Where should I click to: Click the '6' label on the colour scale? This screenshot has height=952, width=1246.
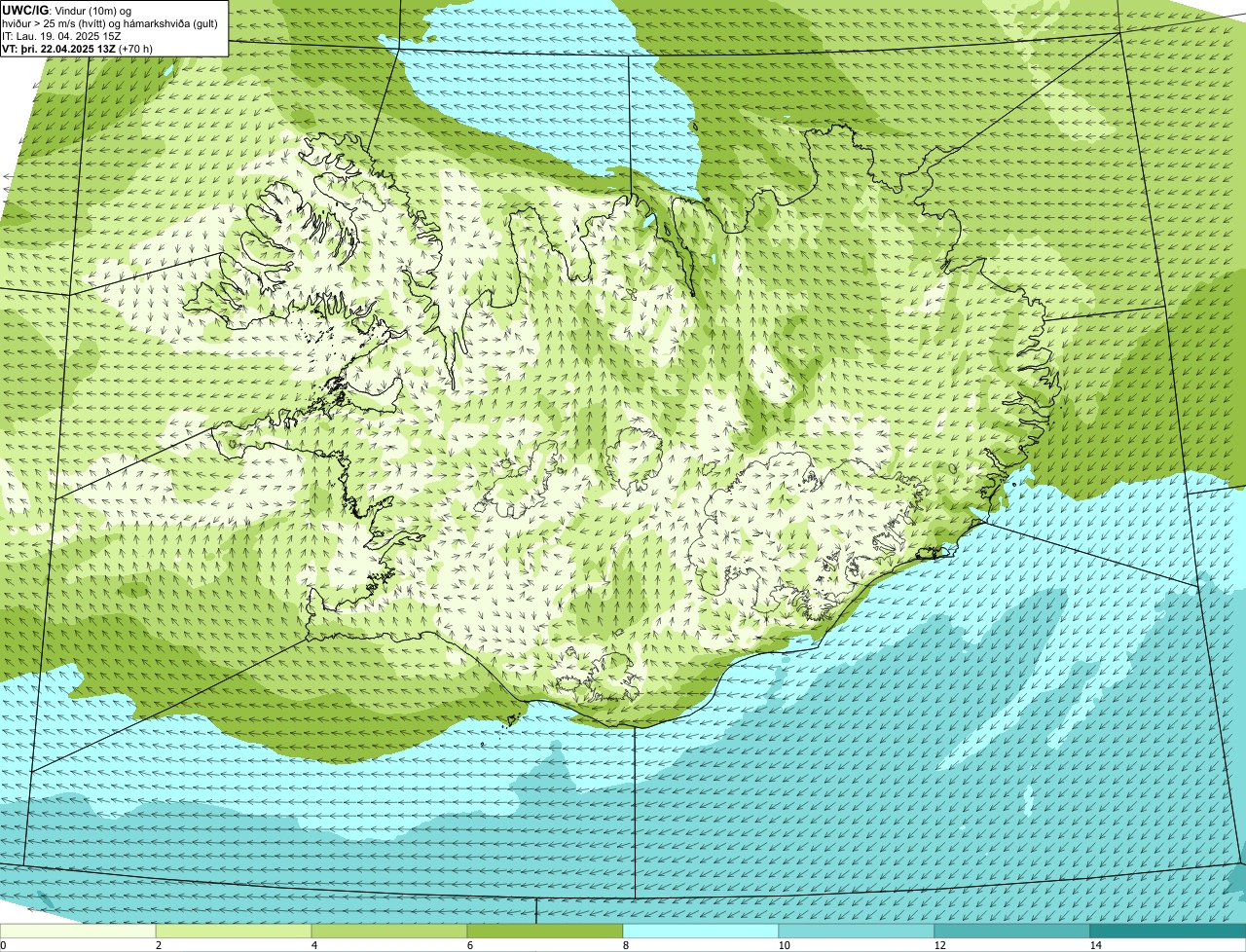pyautogui.click(x=469, y=945)
